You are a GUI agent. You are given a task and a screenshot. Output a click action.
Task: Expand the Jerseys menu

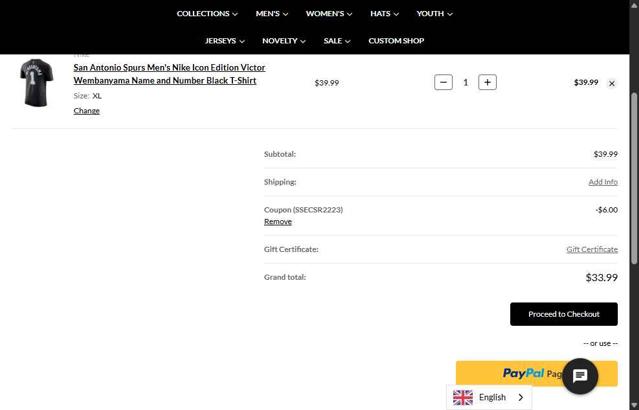(225, 41)
